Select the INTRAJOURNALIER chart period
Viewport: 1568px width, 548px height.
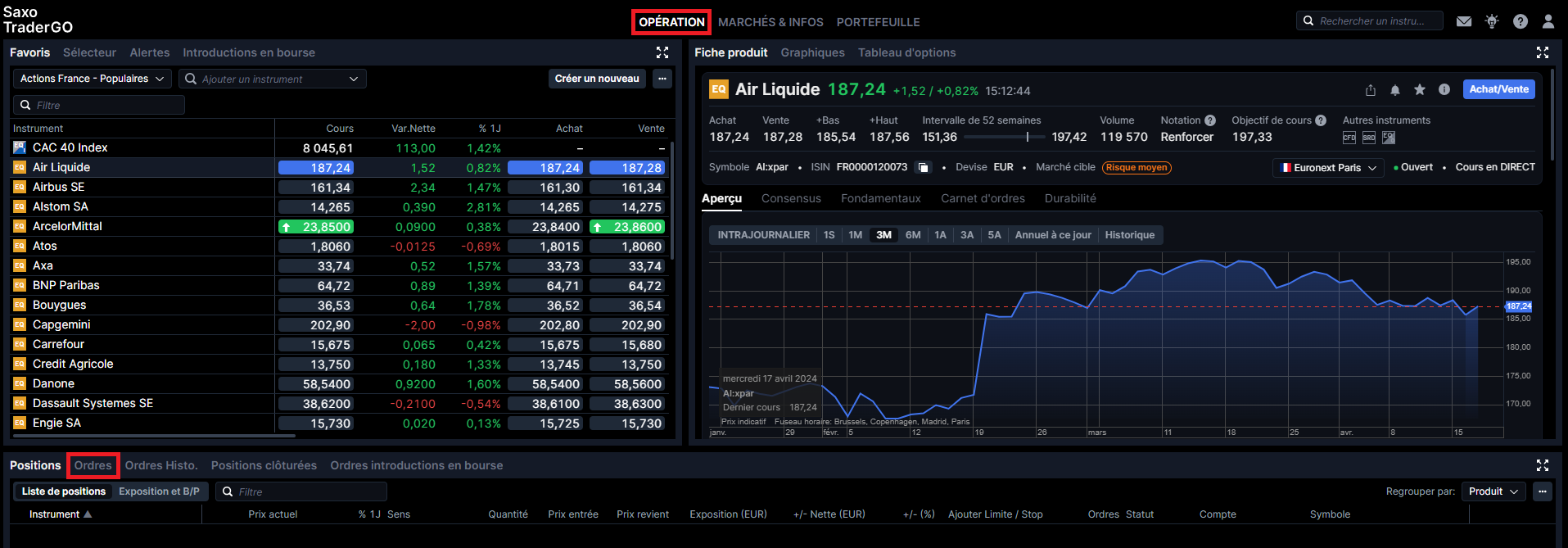[x=763, y=235]
